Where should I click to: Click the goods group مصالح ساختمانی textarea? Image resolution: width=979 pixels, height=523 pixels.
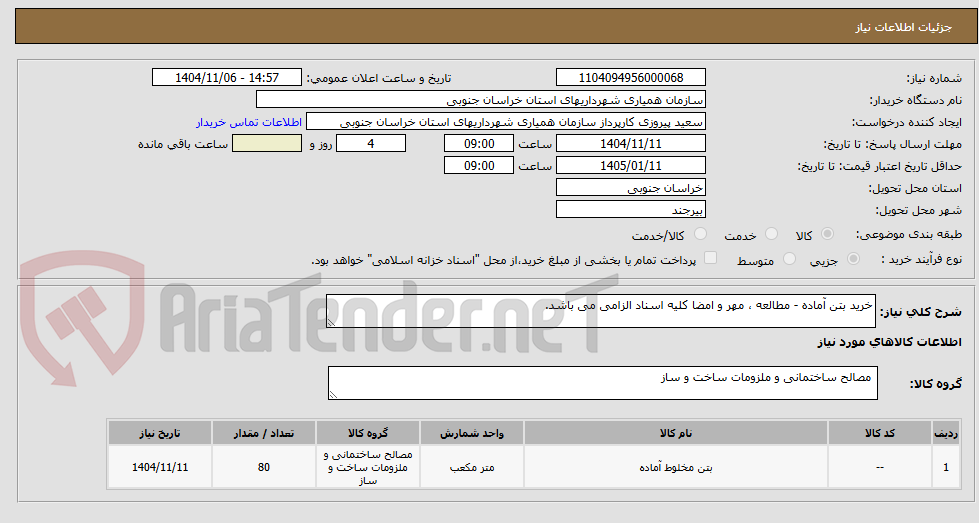603,383
